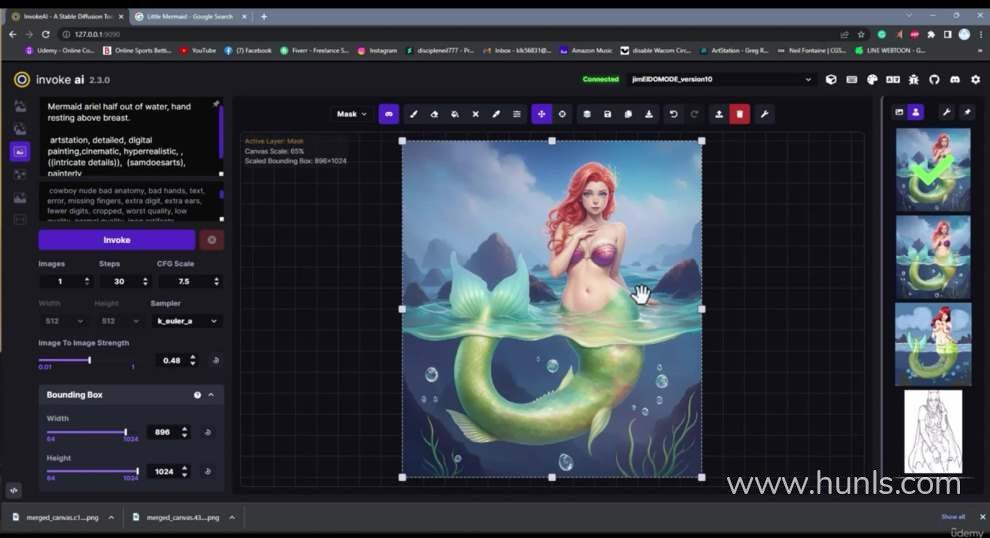Click Save to Gallery icon
This screenshot has width=990, height=538.
pos(607,114)
